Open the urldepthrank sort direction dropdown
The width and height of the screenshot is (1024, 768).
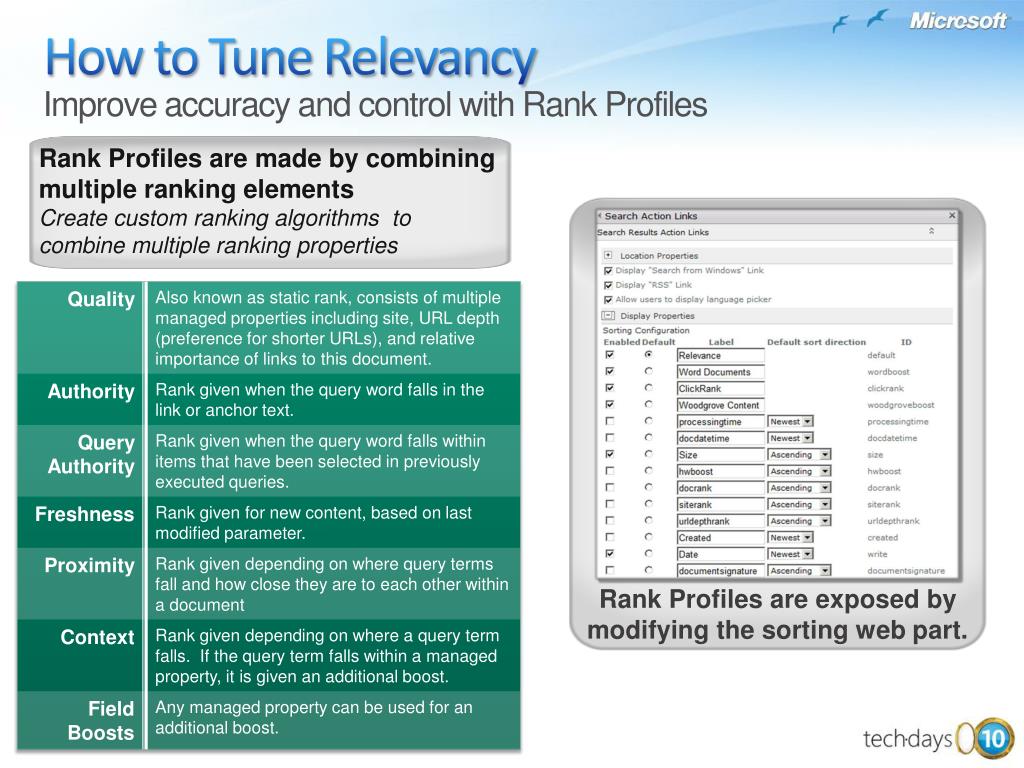799,521
